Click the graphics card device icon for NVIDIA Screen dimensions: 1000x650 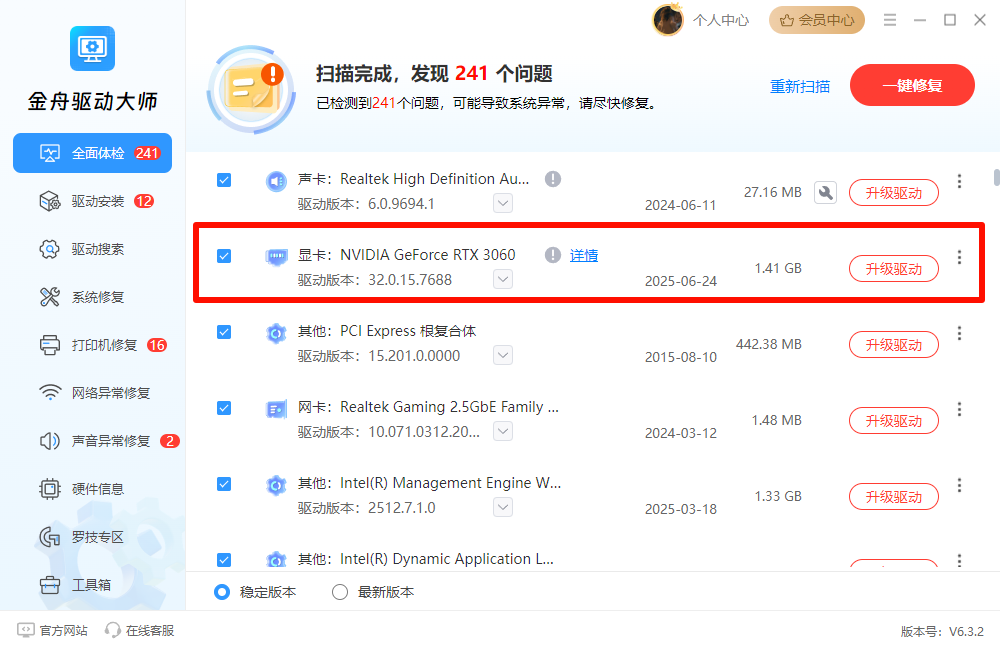tap(276, 257)
